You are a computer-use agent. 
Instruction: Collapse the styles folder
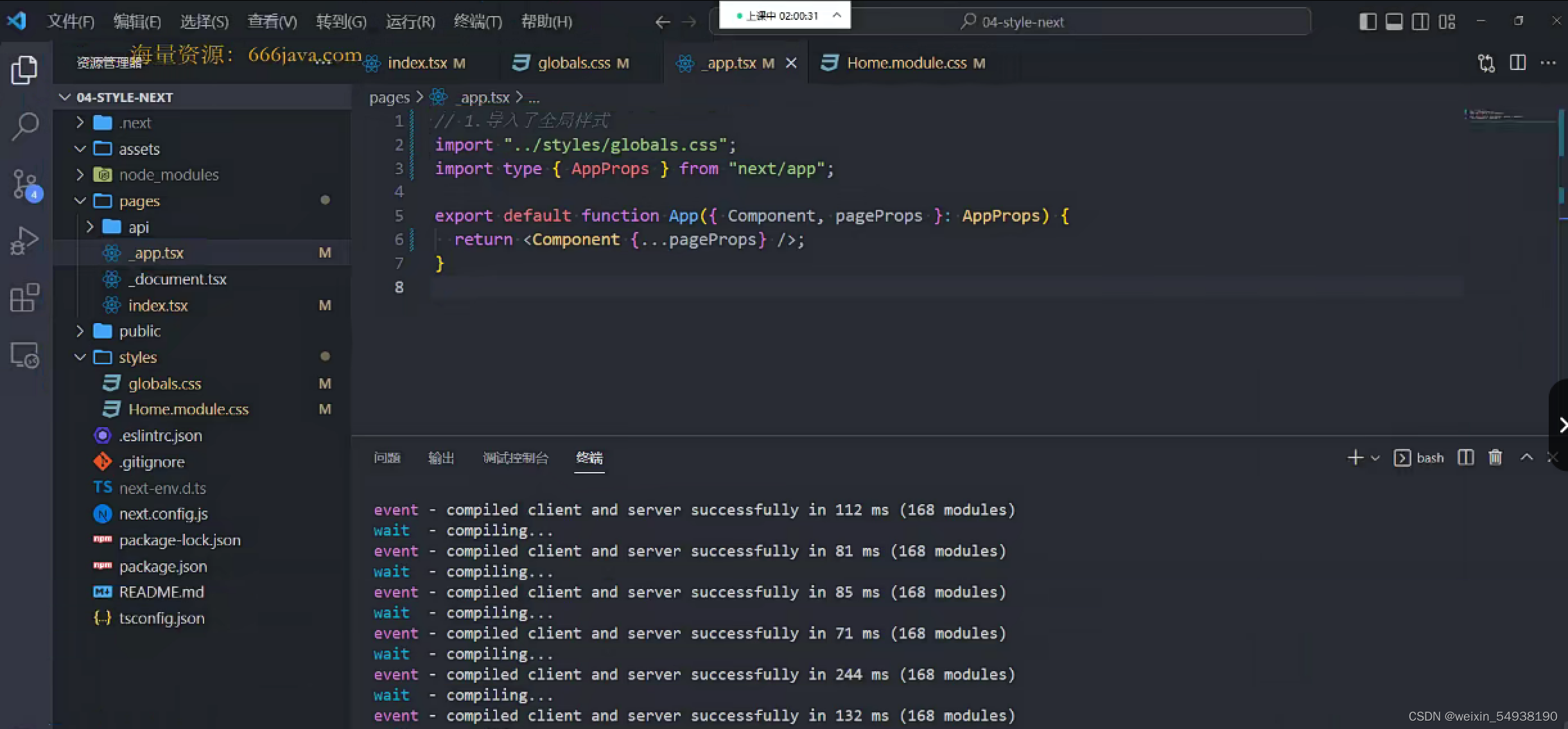[202, 357]
